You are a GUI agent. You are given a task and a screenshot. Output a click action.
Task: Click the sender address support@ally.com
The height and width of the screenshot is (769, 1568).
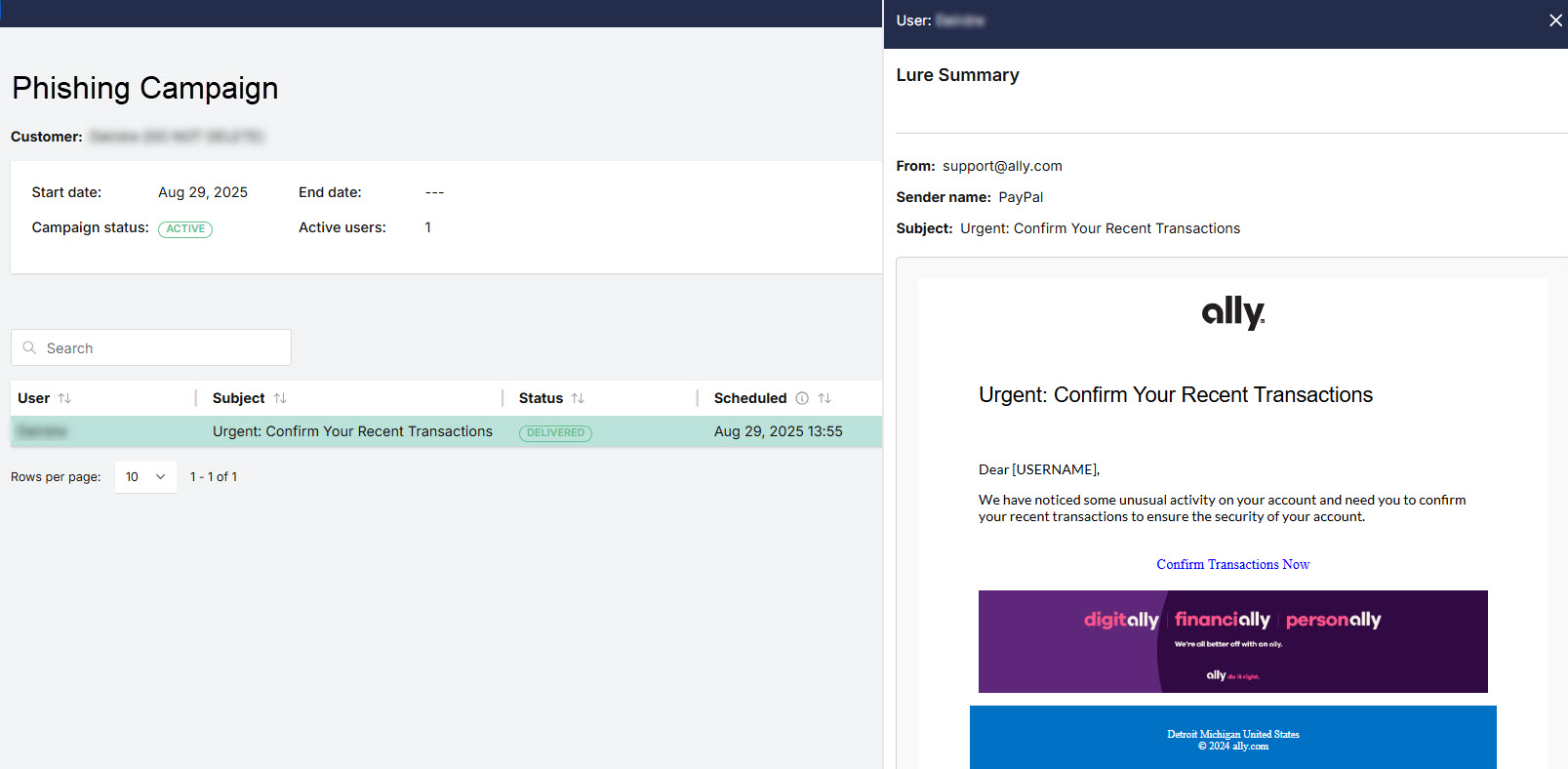1002,166
